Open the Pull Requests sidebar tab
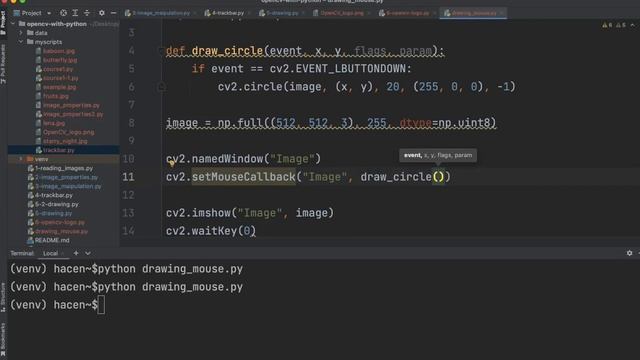Screen dimensions: 640x360 (3, 63)
